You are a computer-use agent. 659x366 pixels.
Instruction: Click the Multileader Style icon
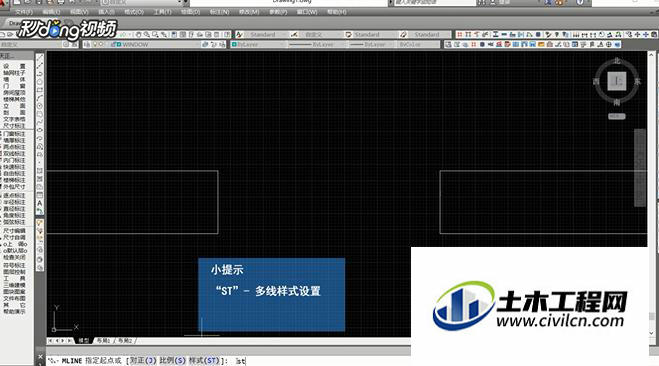[x=403, y=34]
